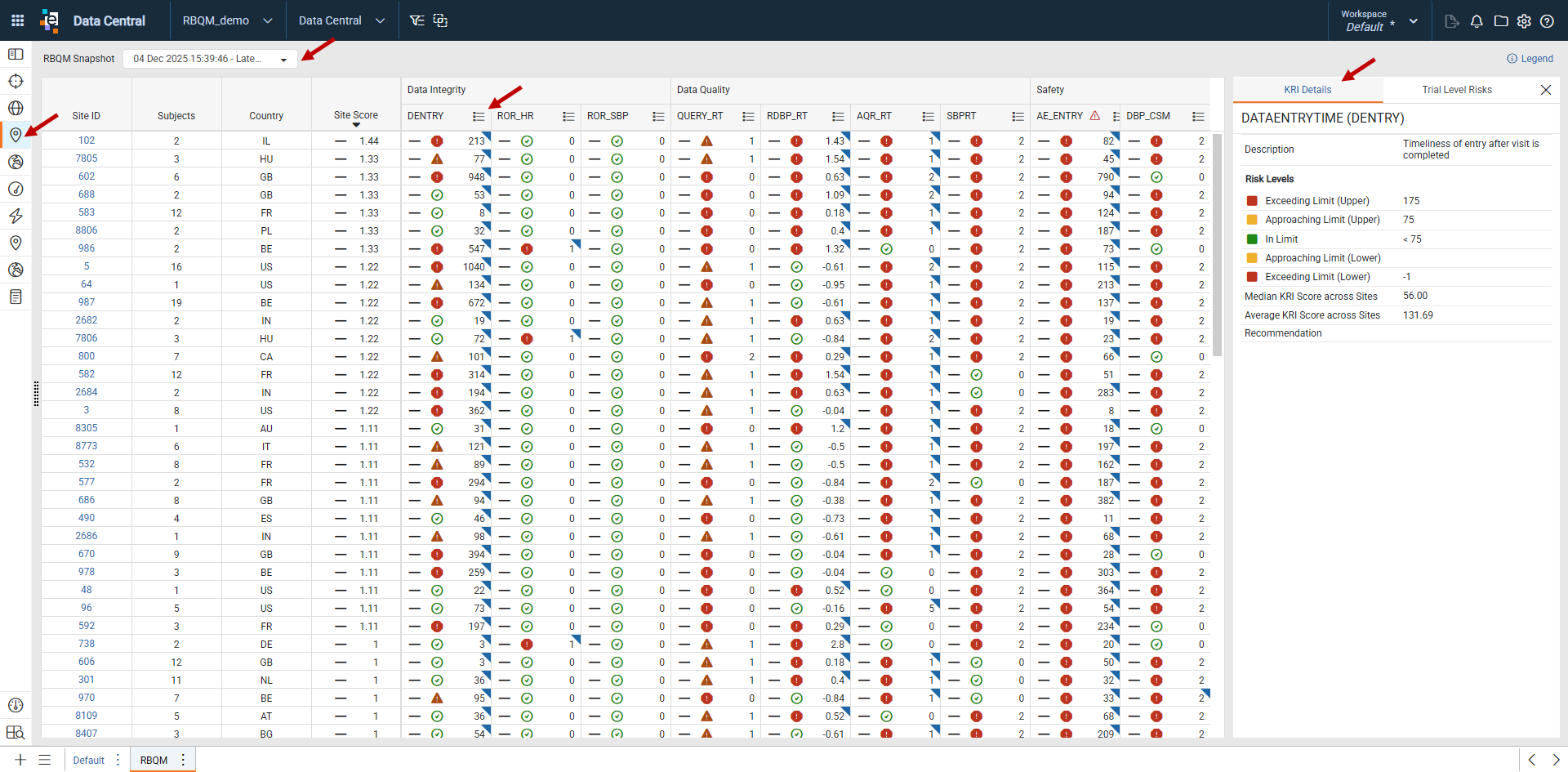The image size is (1568, 772).
Task: Open ROR_SBP column menu icon
Action: tap(658, 117)
